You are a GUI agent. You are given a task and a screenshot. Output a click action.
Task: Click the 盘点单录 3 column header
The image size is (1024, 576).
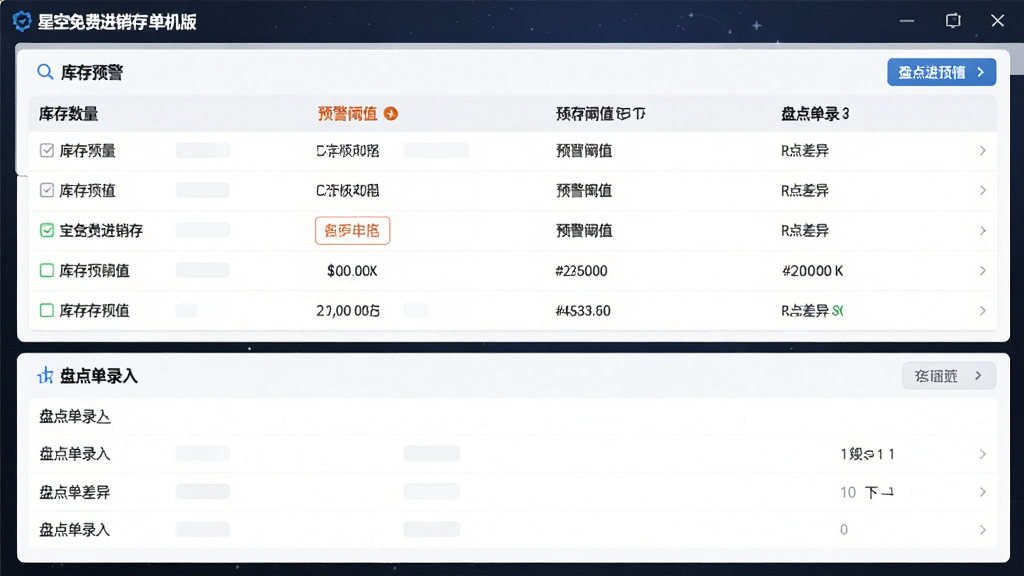[x=815, y=114]
